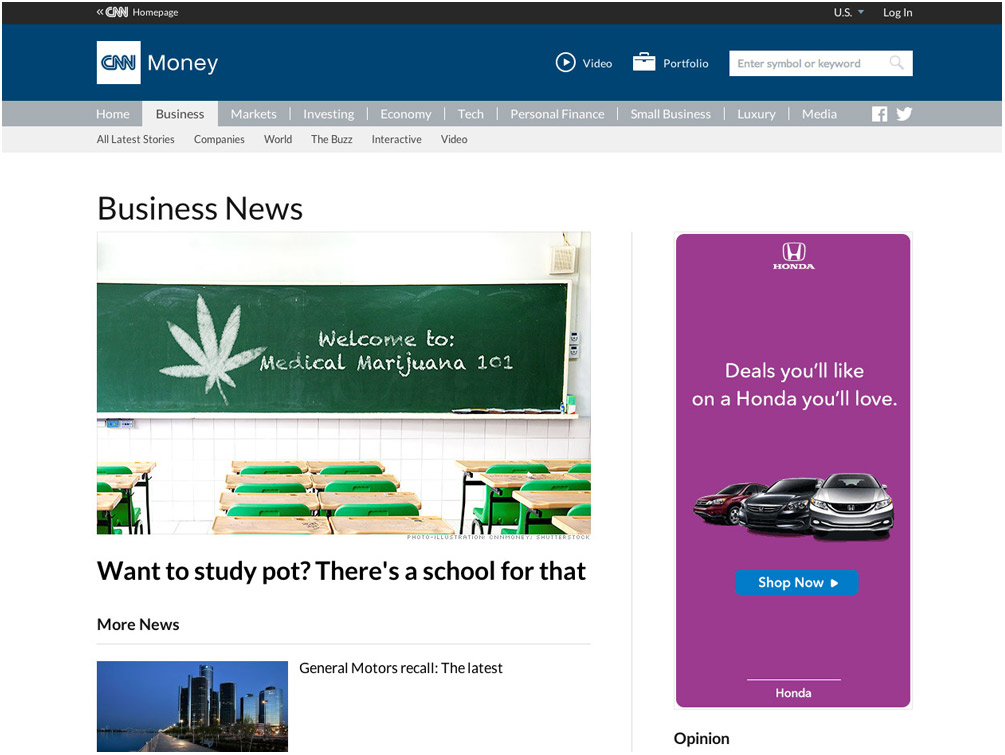The width and height of the screenshot is (1005, 755).
Task: Click the CNN Money logo
Action: point(157,63)
